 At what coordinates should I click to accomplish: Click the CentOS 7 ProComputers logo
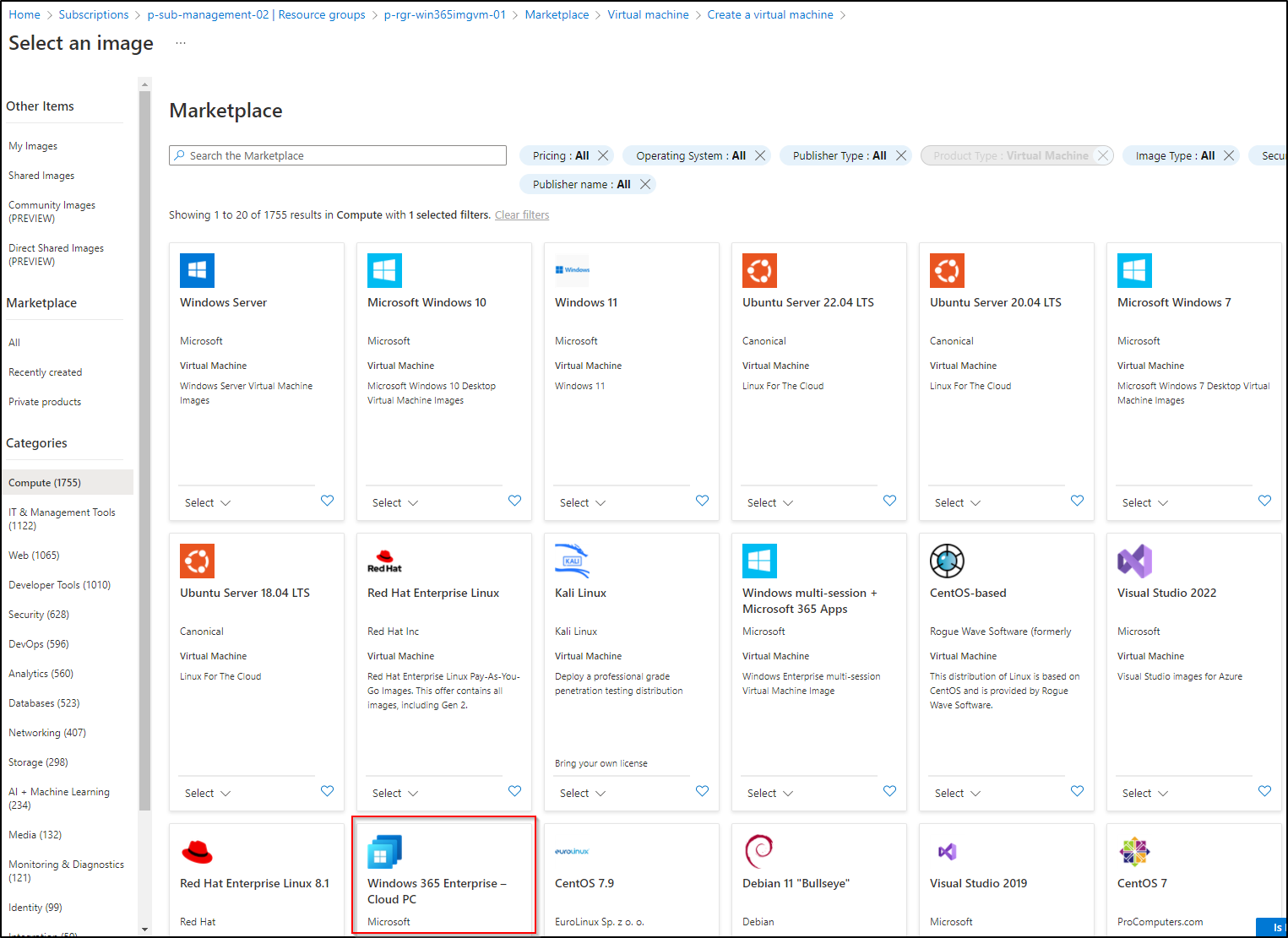pos(1134,852)
